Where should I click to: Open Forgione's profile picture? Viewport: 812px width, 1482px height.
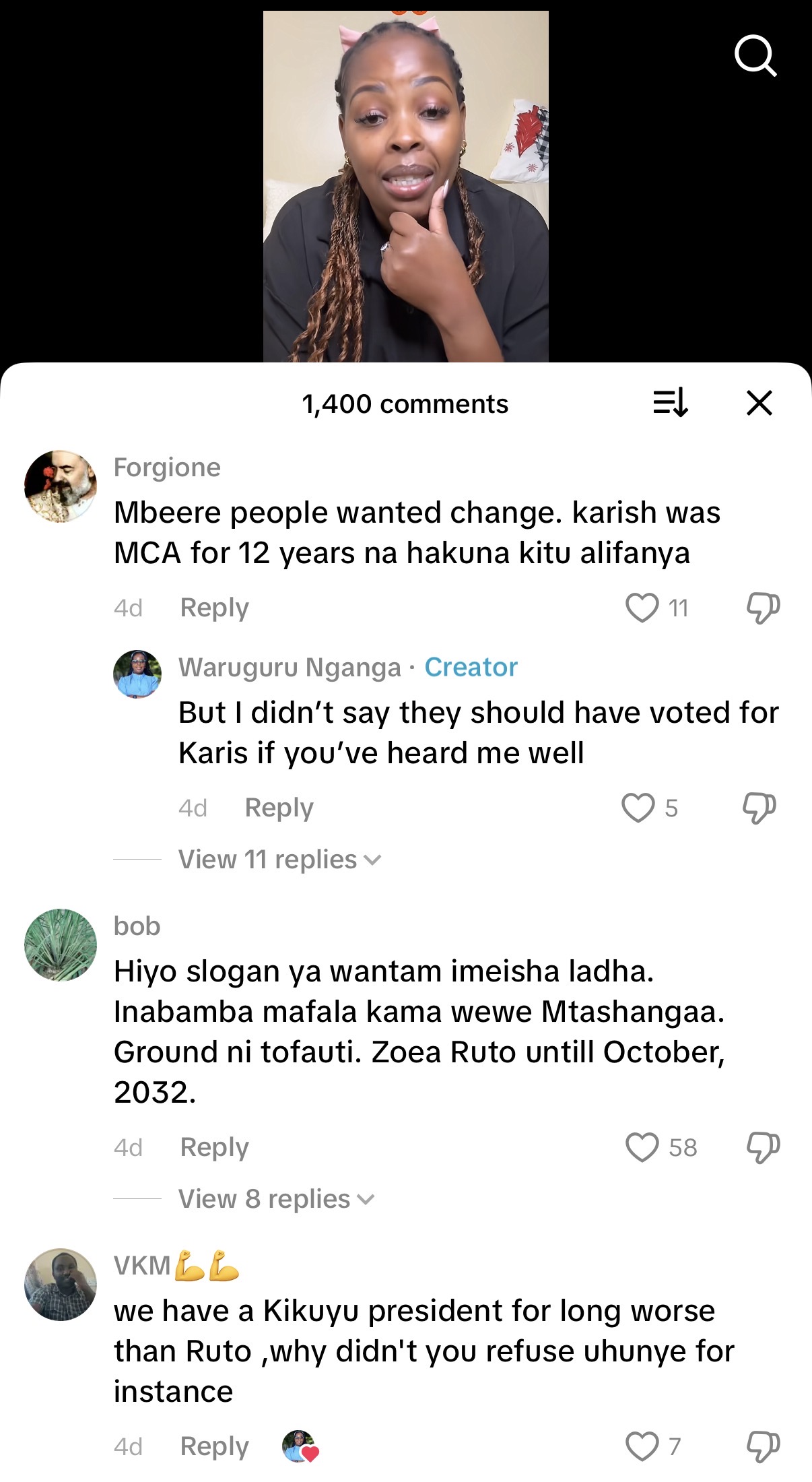(x=61, y=486)
